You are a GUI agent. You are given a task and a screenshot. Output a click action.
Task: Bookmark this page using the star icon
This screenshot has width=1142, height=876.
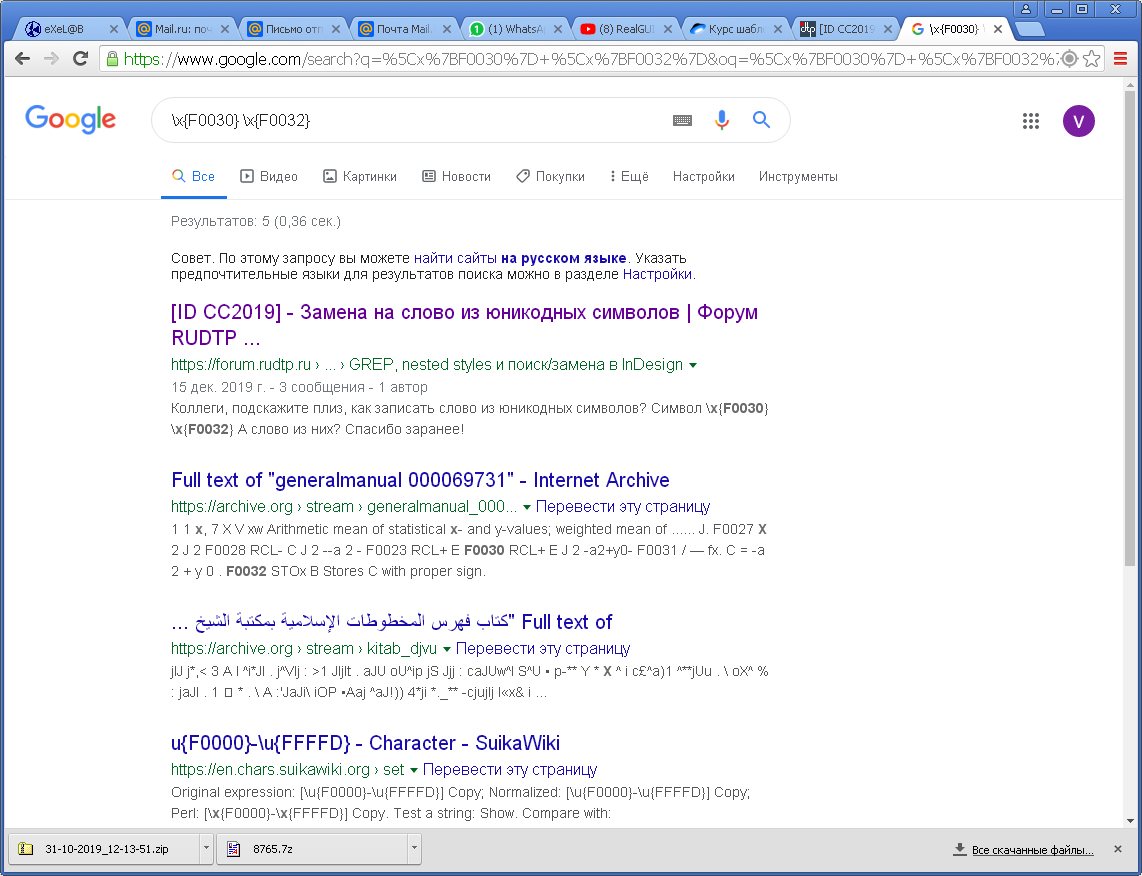[x=1090, y=59]
